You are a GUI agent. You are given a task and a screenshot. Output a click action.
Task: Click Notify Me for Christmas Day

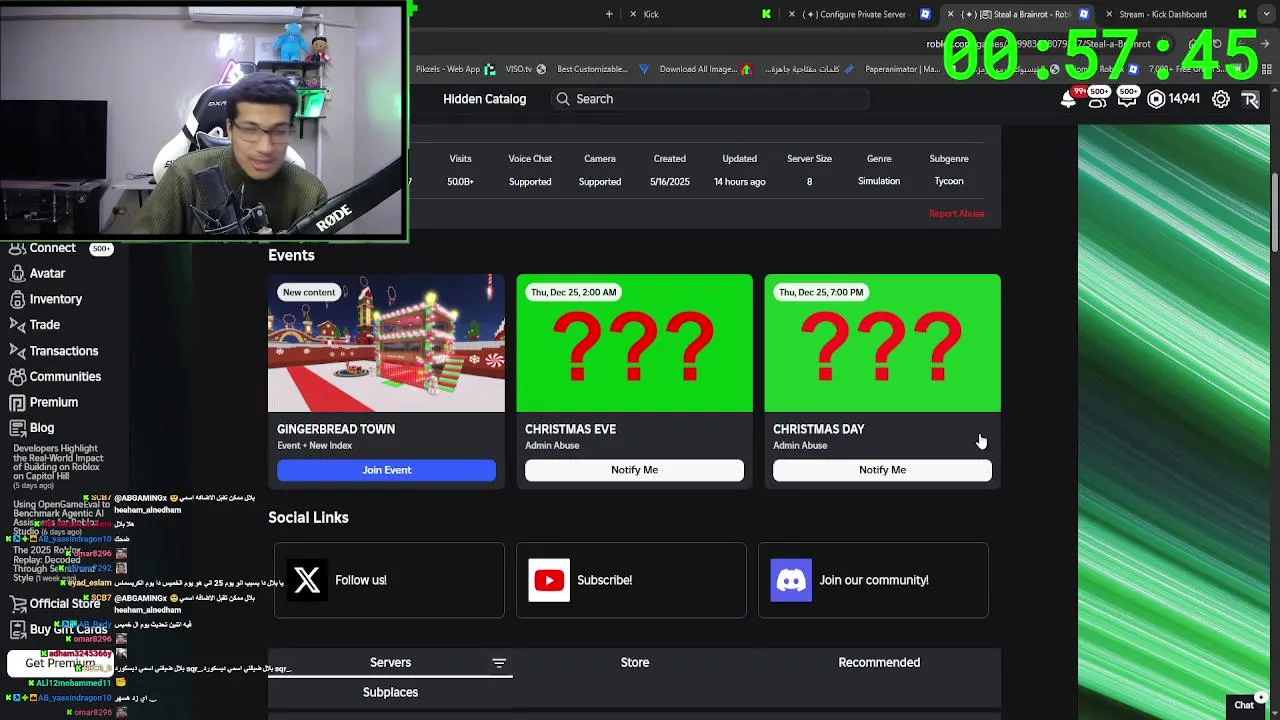[x=882, y=470]
